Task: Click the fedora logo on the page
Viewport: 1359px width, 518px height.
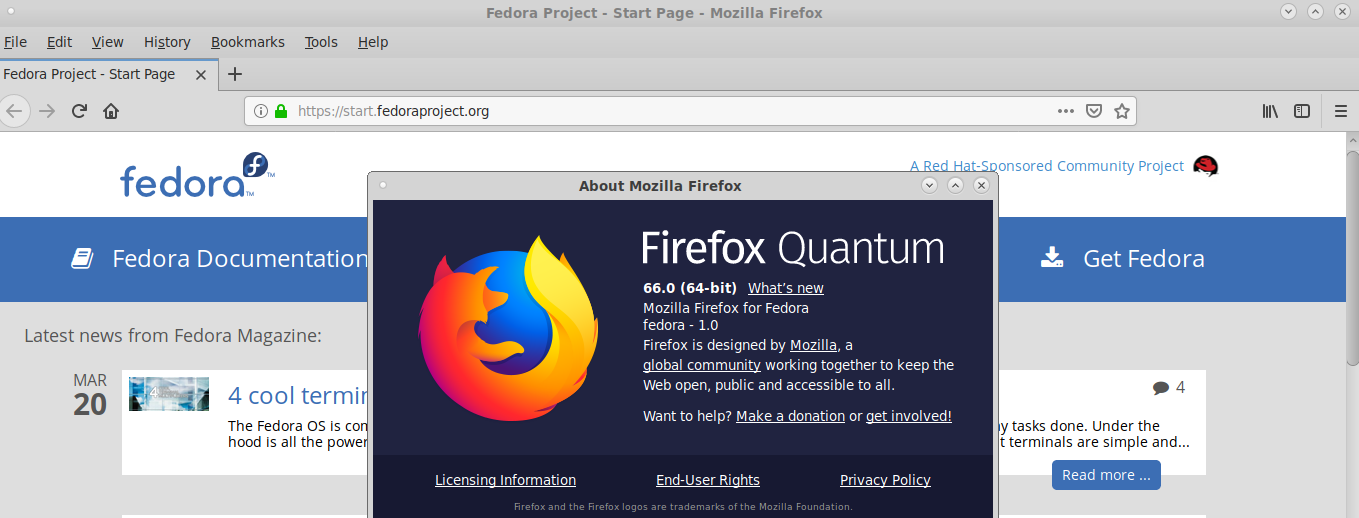Action: pyautogui.click(x=196, y=176)
